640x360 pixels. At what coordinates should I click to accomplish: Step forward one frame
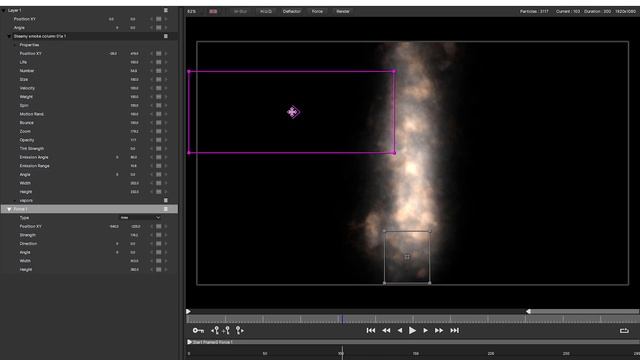(425, 331)
